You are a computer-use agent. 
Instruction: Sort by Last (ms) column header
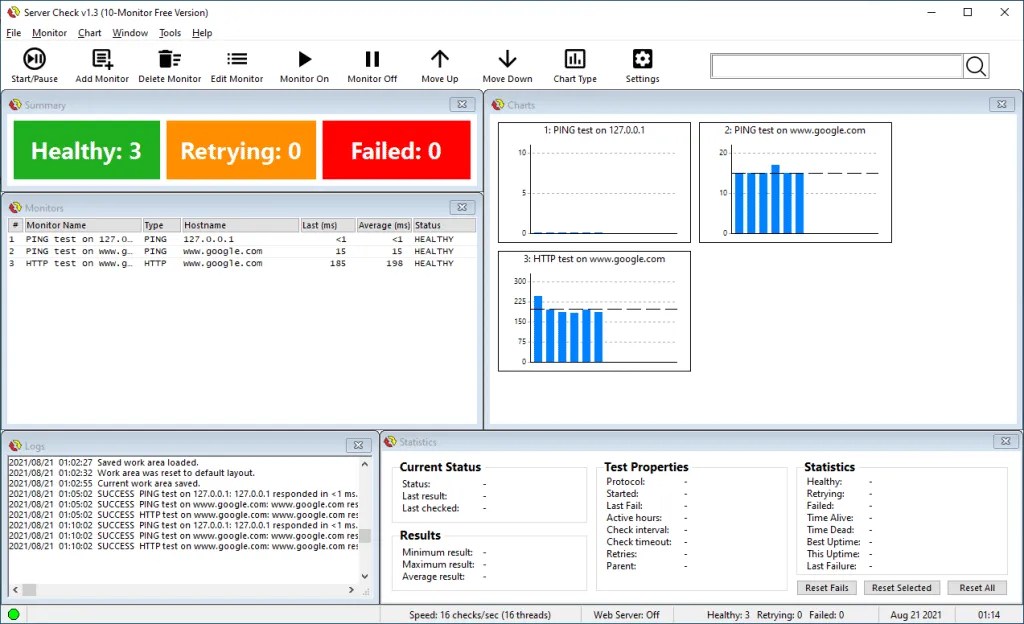coord(327,225)
